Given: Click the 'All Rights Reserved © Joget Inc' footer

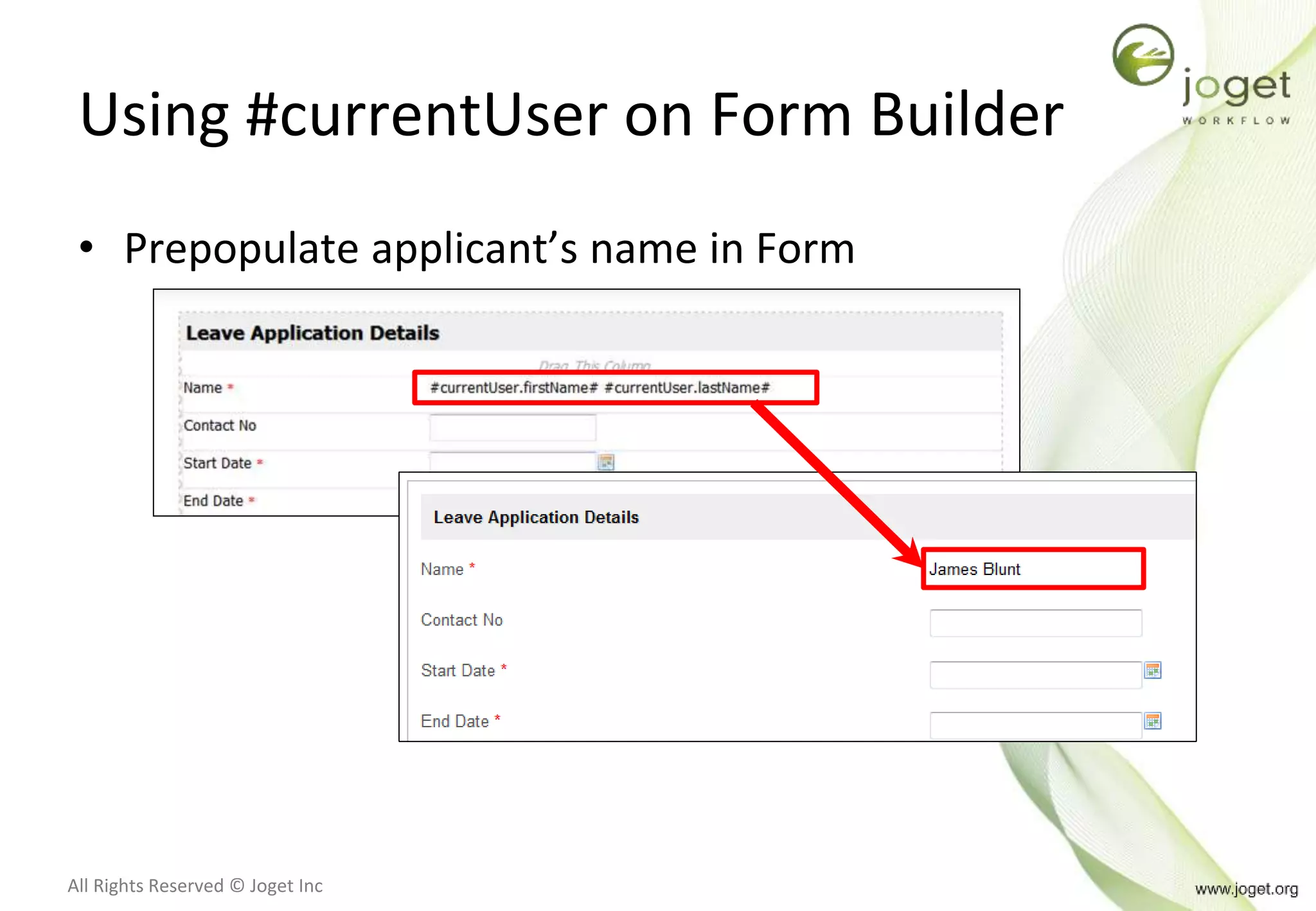Looking at the screenshot, I should click(195, 885).
